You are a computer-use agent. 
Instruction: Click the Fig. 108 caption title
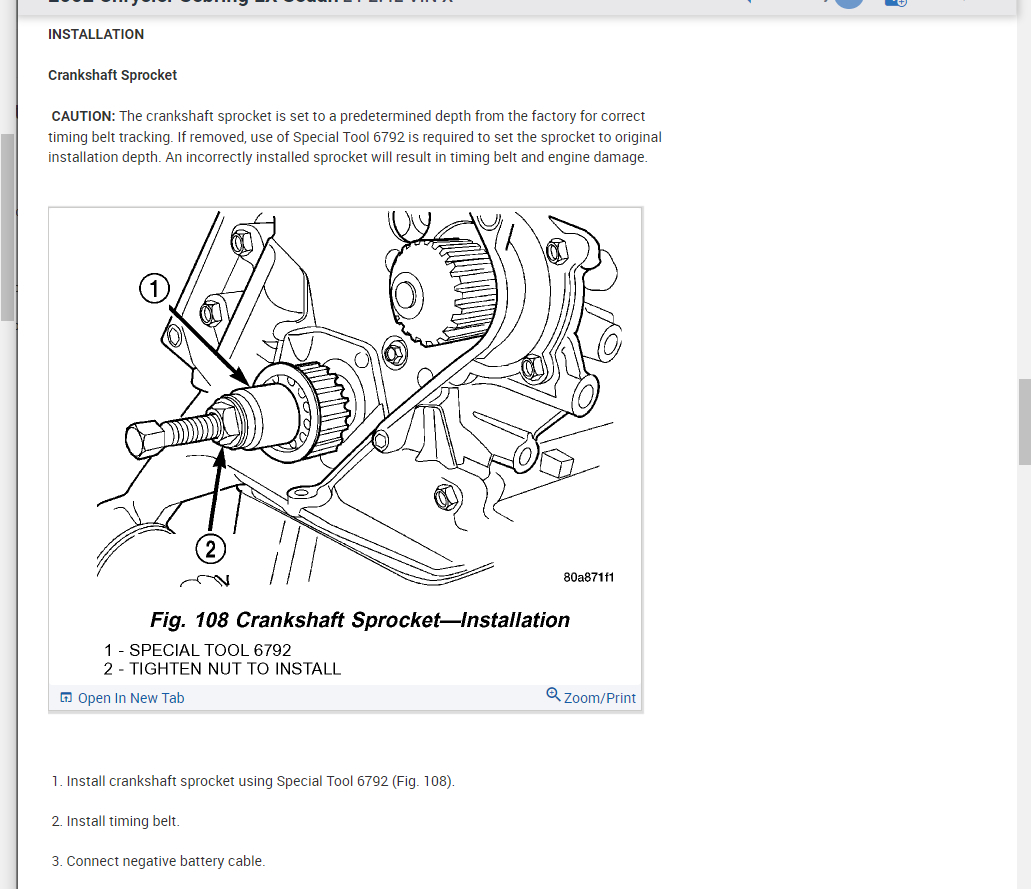pyautogui.click(x=360, y=620)
